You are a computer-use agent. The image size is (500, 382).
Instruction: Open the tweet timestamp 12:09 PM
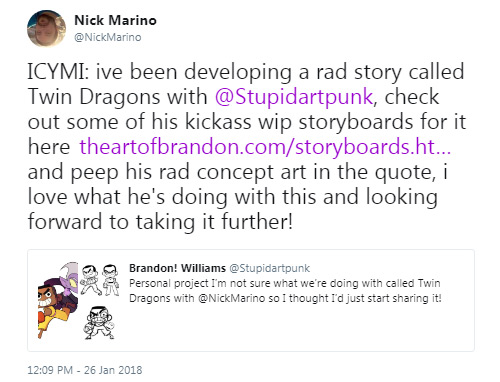pos(50,370)
